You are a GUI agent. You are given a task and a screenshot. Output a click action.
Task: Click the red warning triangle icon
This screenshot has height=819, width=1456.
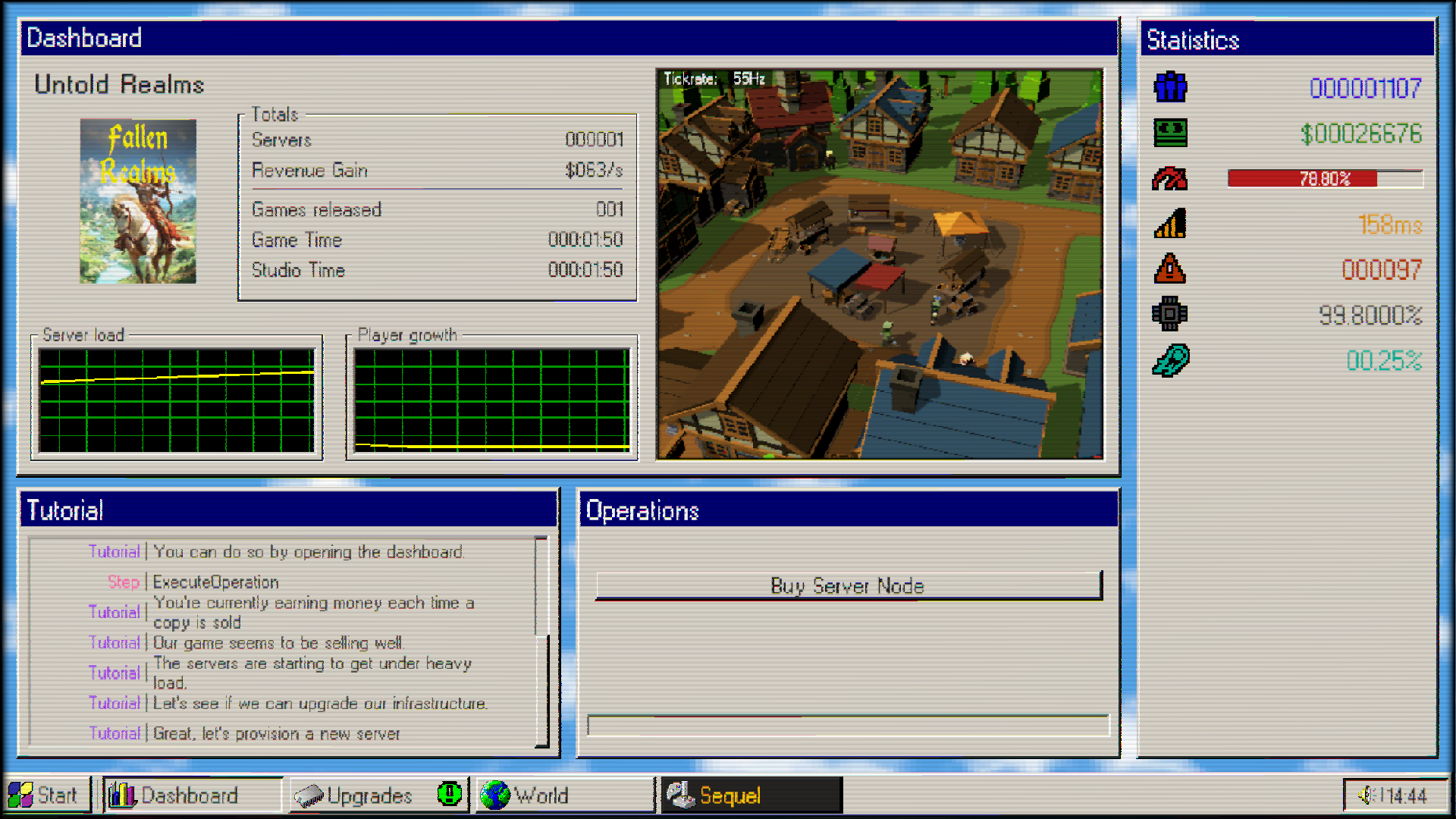pyautogui.click(x=1170, y=268)
